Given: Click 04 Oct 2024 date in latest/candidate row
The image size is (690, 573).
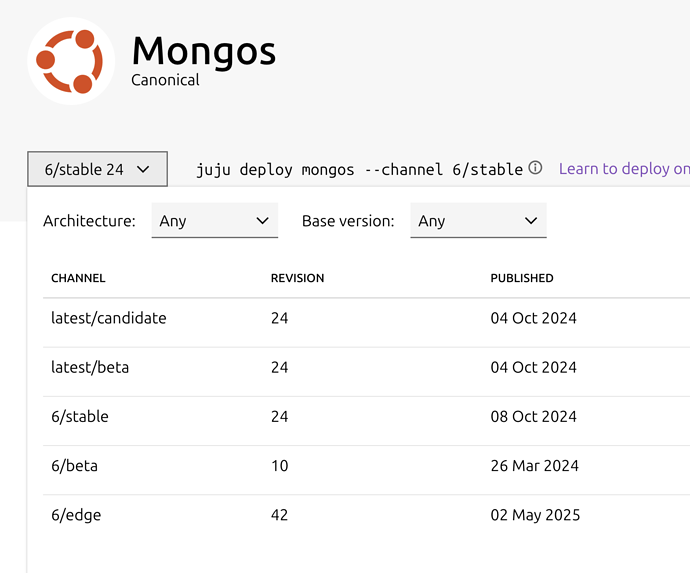Looking at the screenshot, I should tap(533, 318).
